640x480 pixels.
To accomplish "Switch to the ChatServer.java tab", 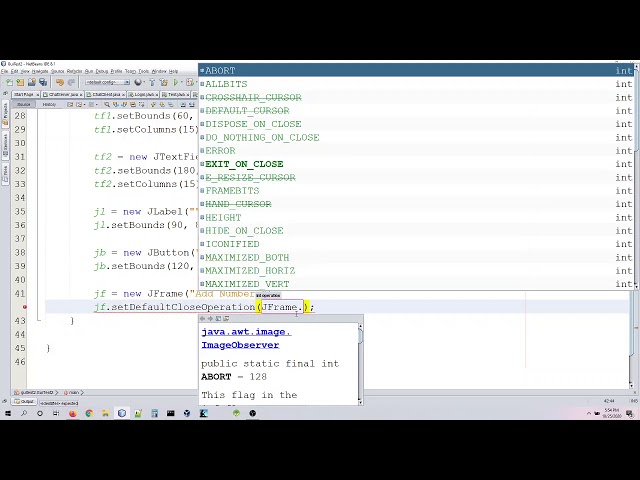I will pos(60,95).
